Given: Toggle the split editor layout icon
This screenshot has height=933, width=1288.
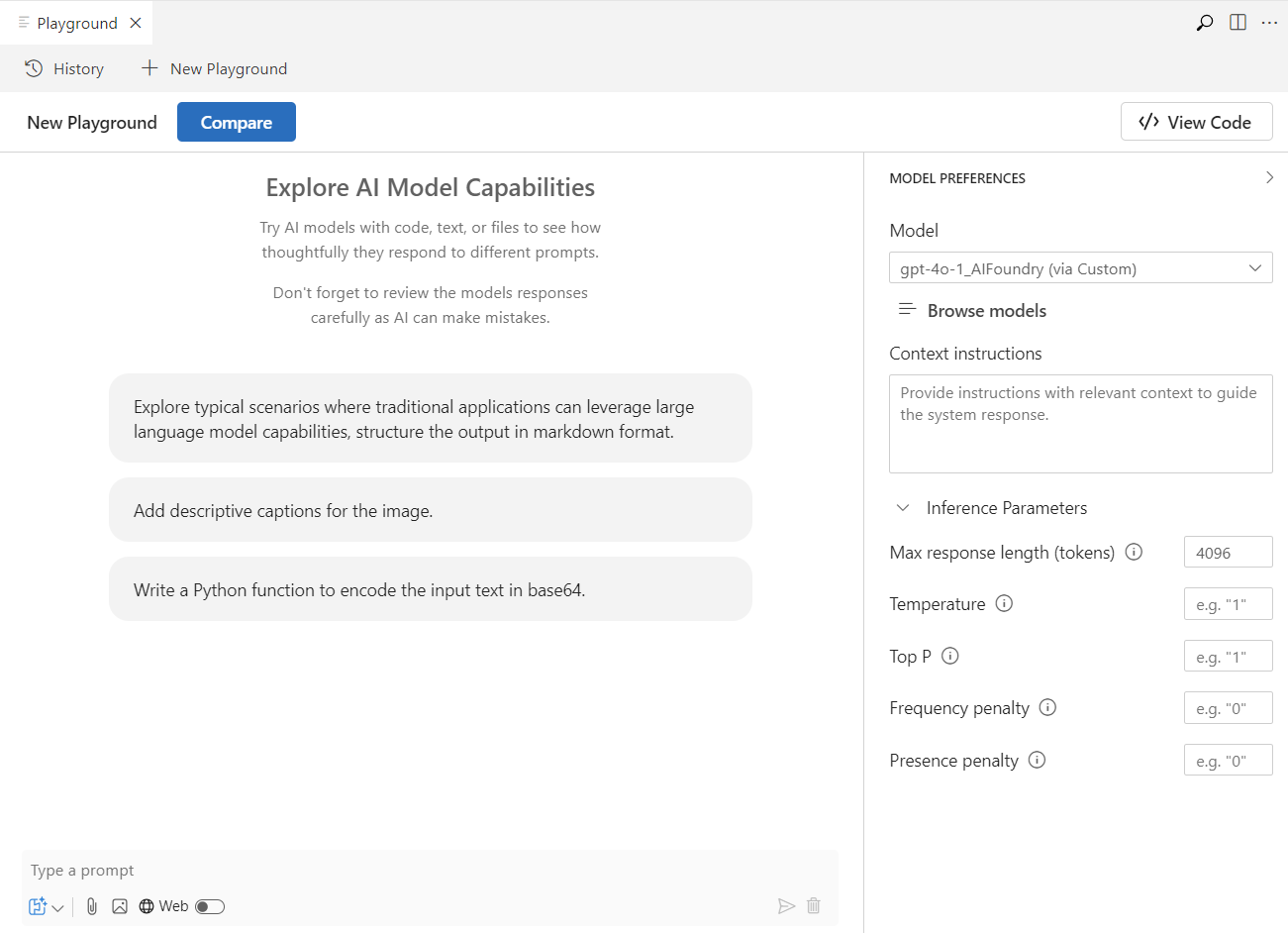Looking at the screenshot, I should click(x=1238, y=23).
